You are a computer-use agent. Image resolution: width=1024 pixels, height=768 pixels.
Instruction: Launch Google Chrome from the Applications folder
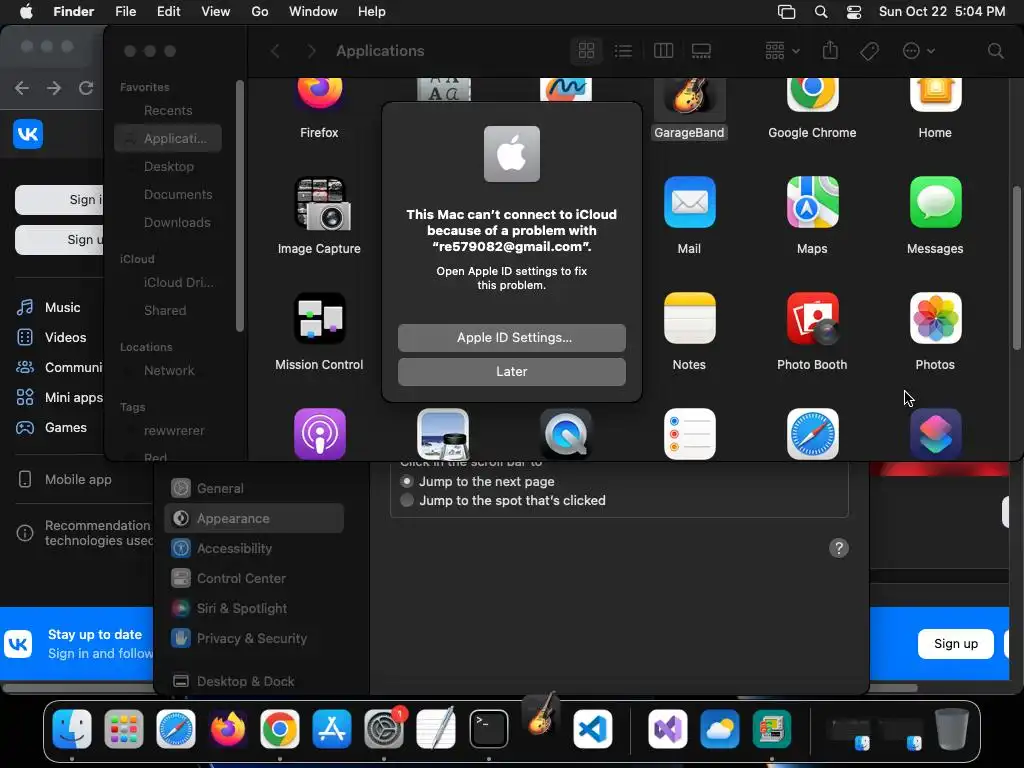[812, 95]
